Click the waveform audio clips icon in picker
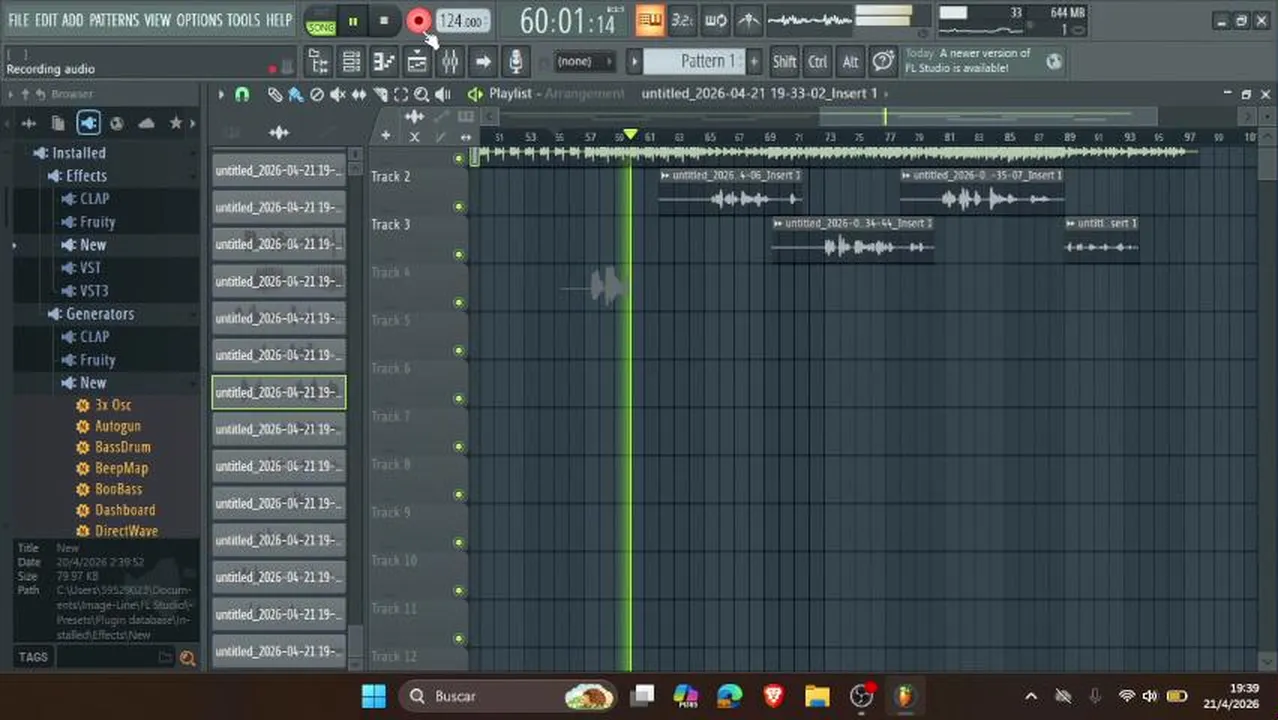Viewport: 1278px width, 720px height. 279,132
